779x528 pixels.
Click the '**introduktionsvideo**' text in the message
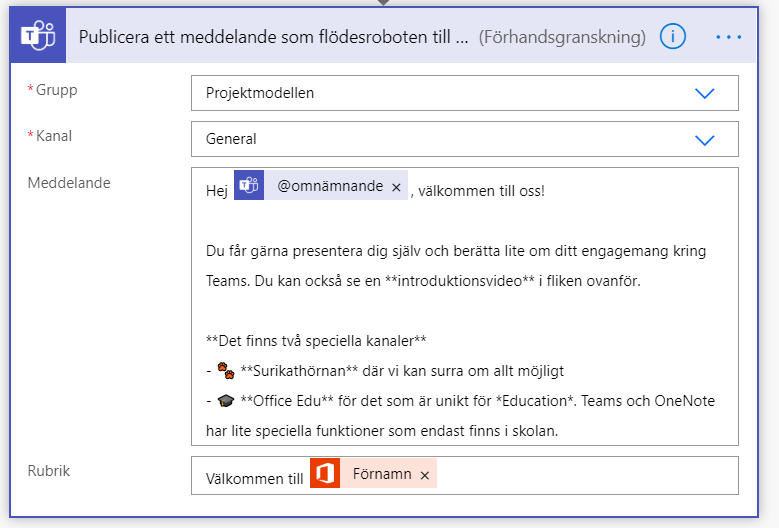point(460,281)
